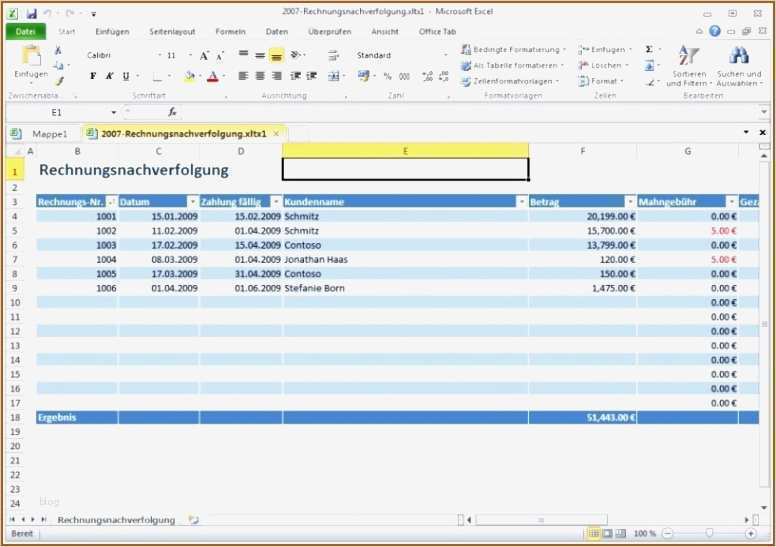
Task: Switch to Formeln ribbon tab
Action: [x=231, y=32]
